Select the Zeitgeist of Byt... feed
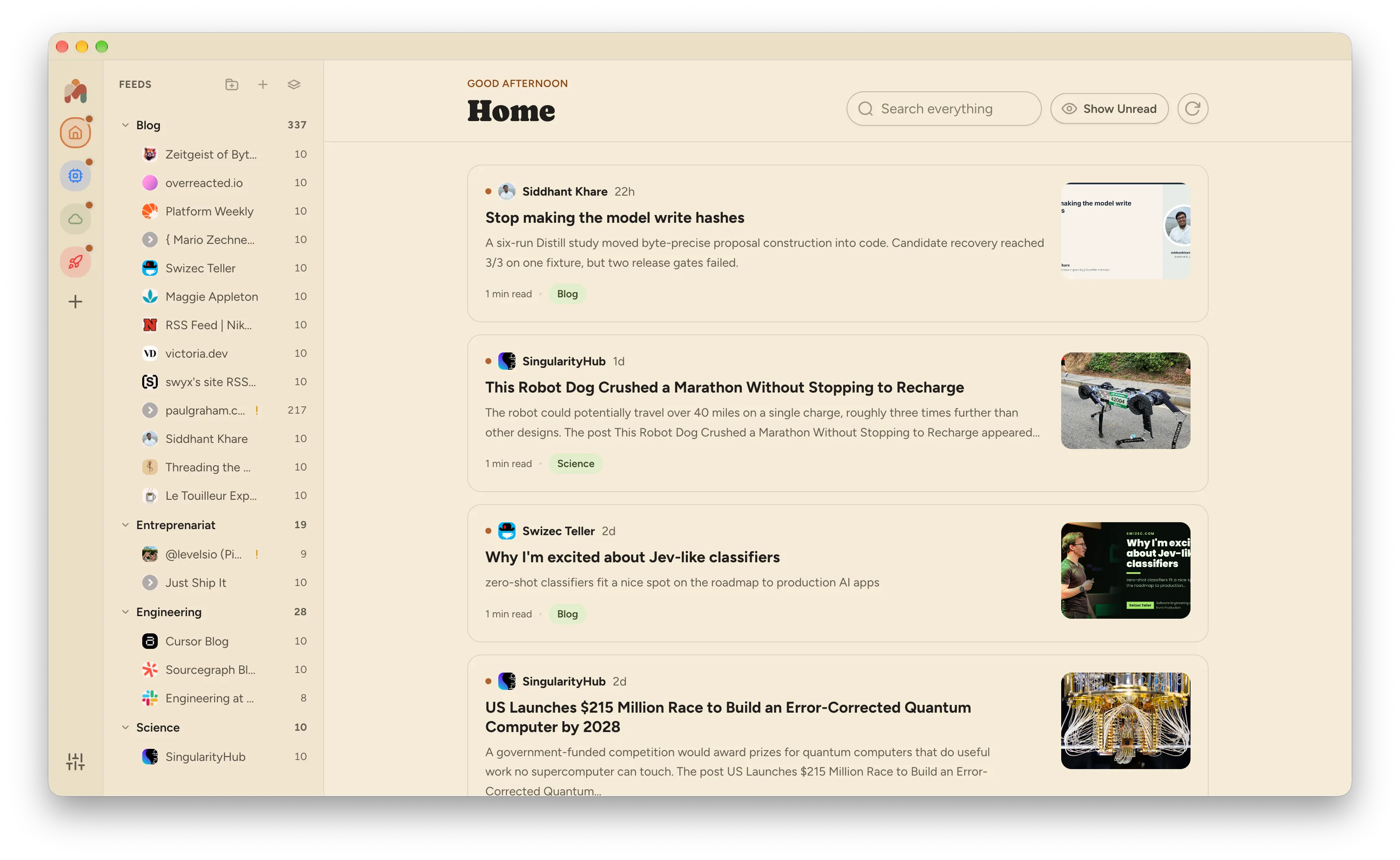 [x=224, y=154]
